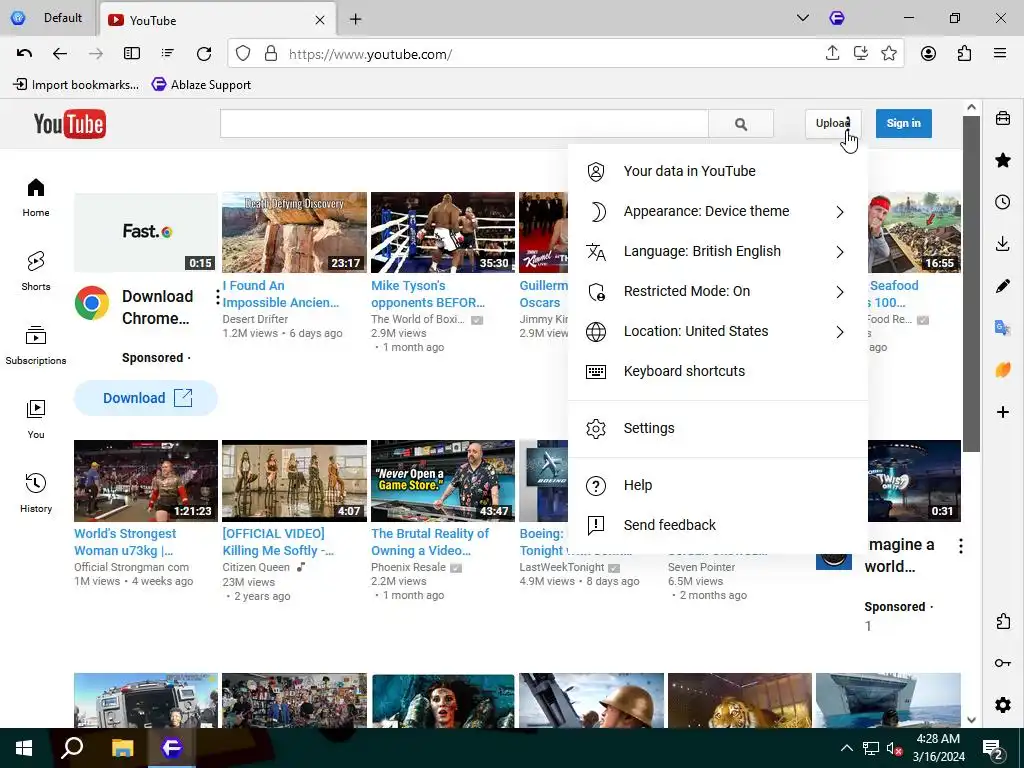
Task: Open more options for Download Chrome ad
Action: tap(217, 297)
